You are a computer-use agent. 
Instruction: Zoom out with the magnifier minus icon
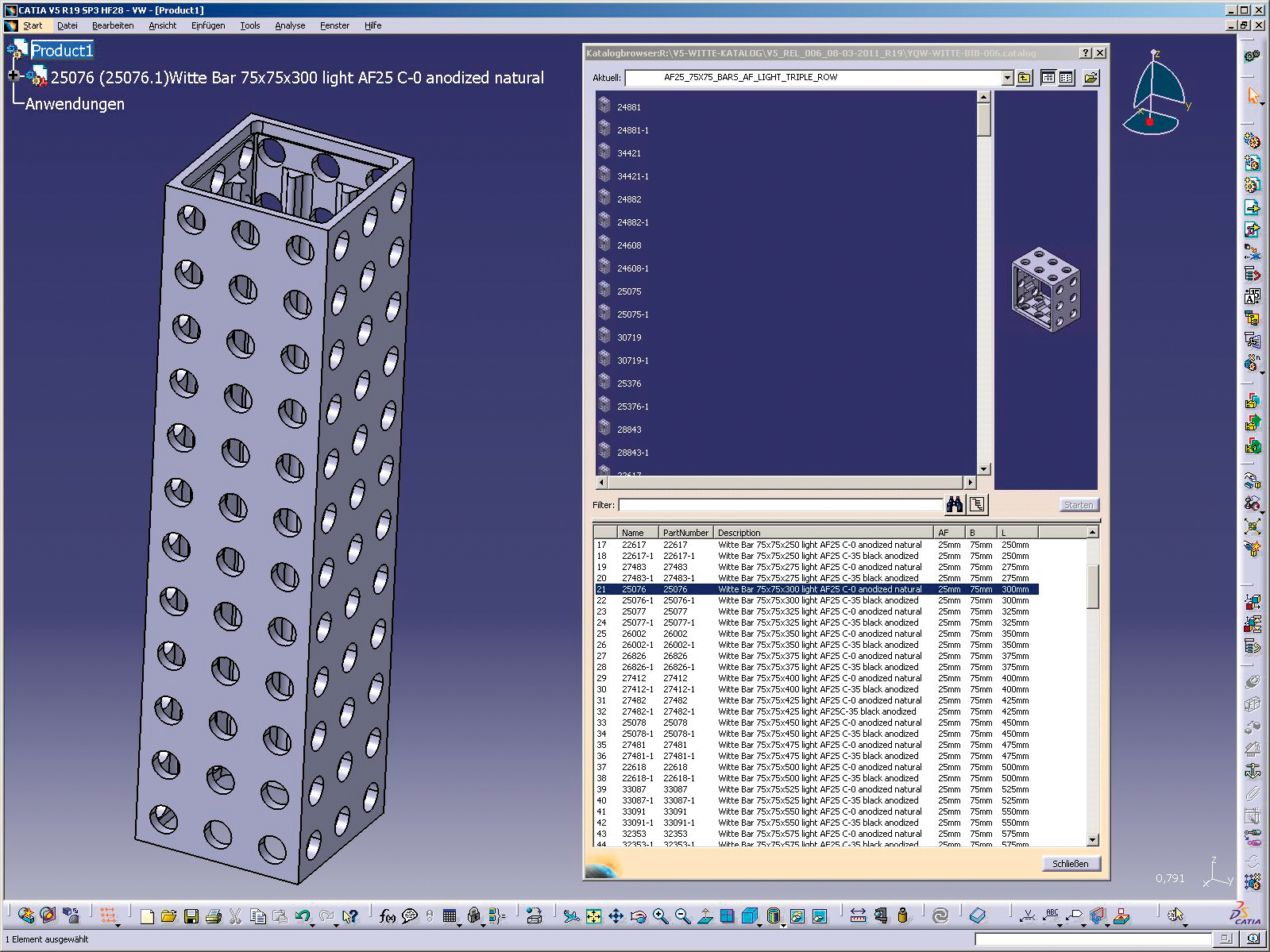[682, 916]
